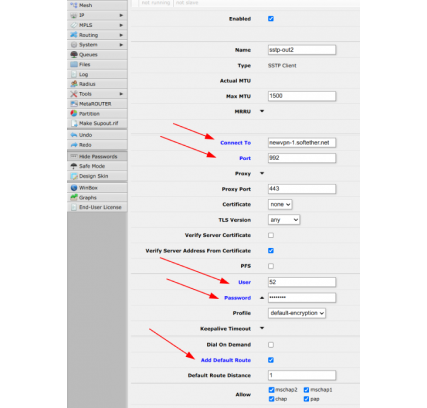
Task: Open the Files folder icon
Action: pos(74,64)
